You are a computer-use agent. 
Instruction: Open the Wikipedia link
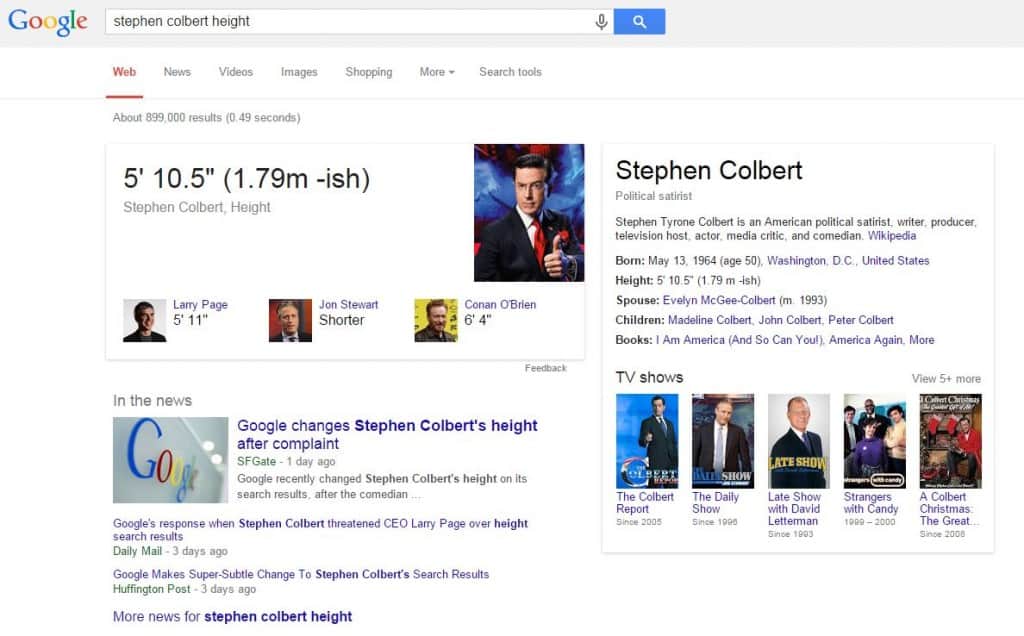point(892,235)
